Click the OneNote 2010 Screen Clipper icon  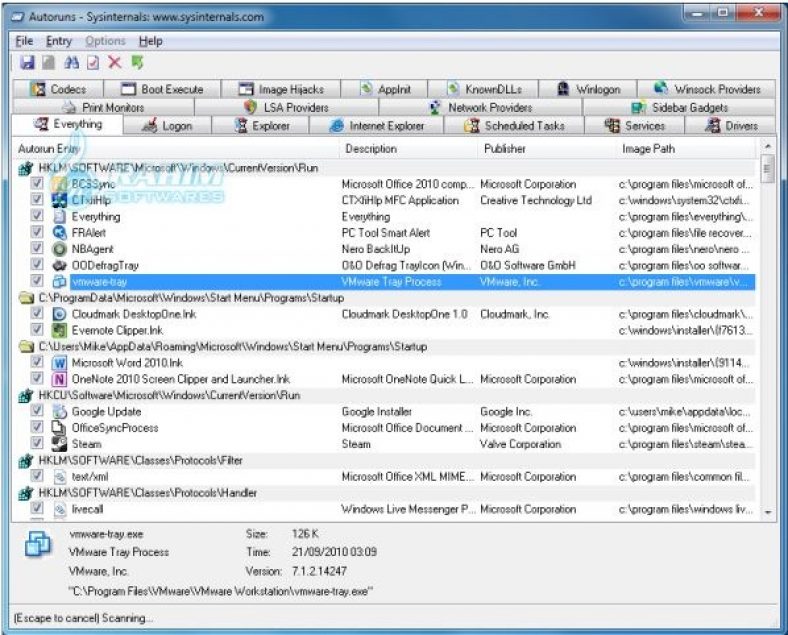pos(59,379)
